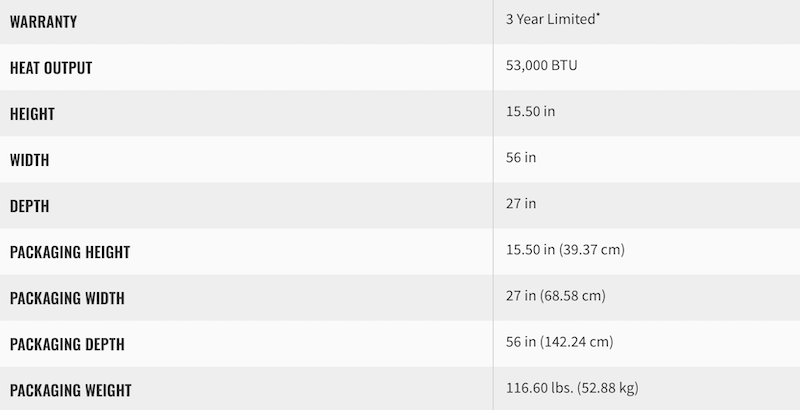This screenshot has width=800, height=410.
Task: Click the vertical divider beside HEAT OUTPUT
Action: [493, 67]
